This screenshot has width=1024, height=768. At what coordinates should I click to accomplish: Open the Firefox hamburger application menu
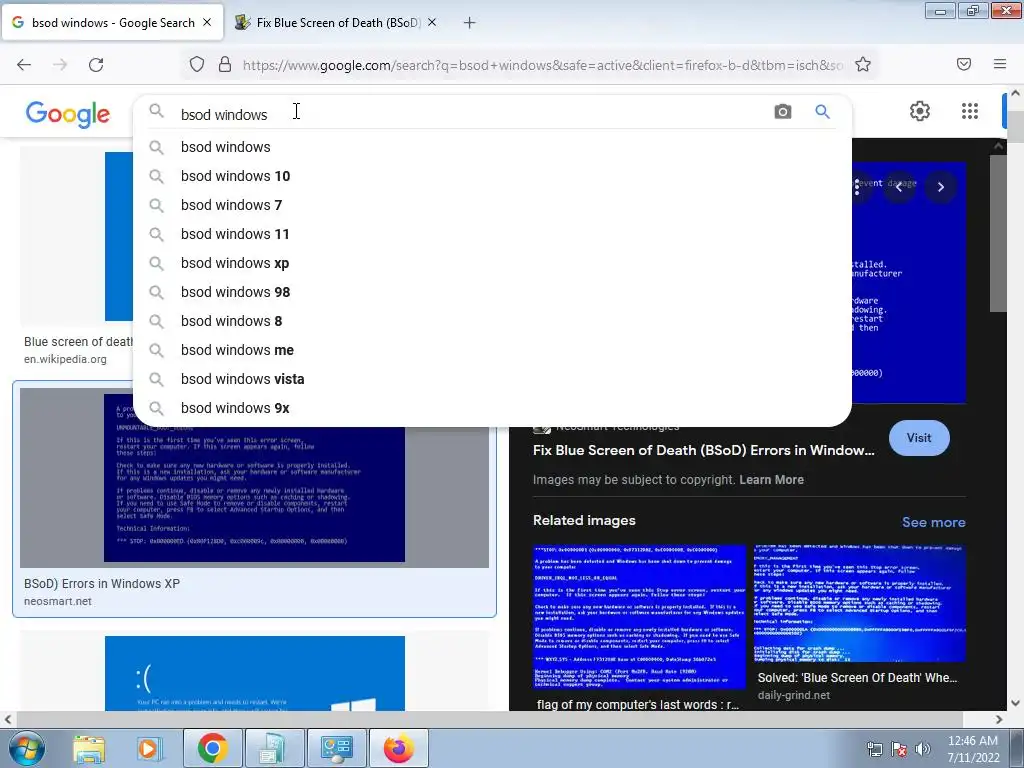[x=1000, y=64]
